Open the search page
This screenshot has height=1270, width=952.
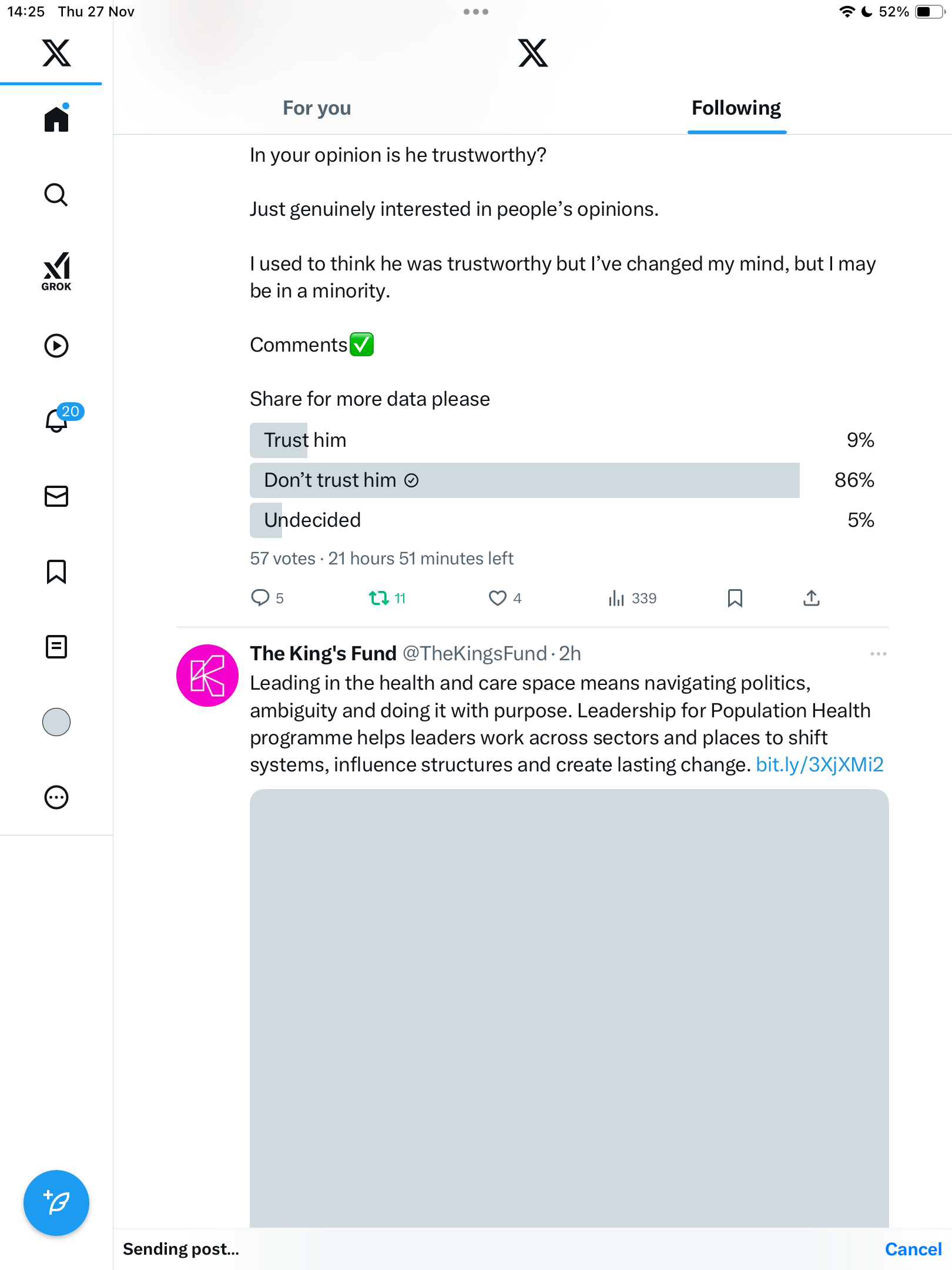point(56,195)
